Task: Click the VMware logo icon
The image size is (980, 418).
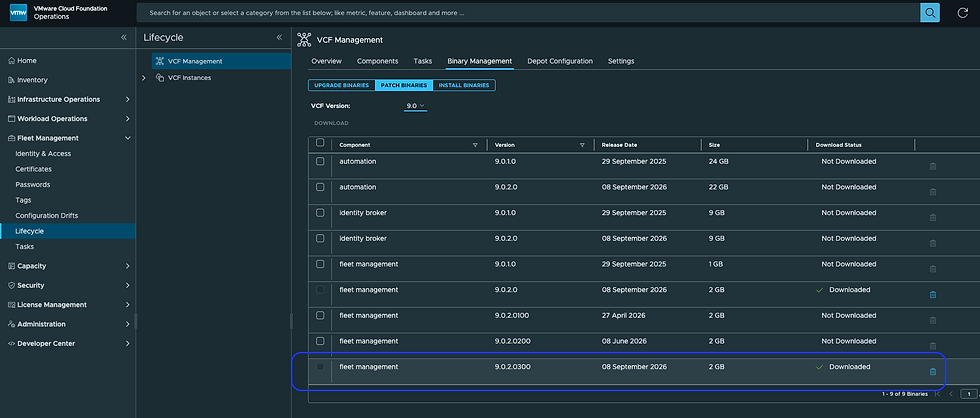Action: pos(18,13)
